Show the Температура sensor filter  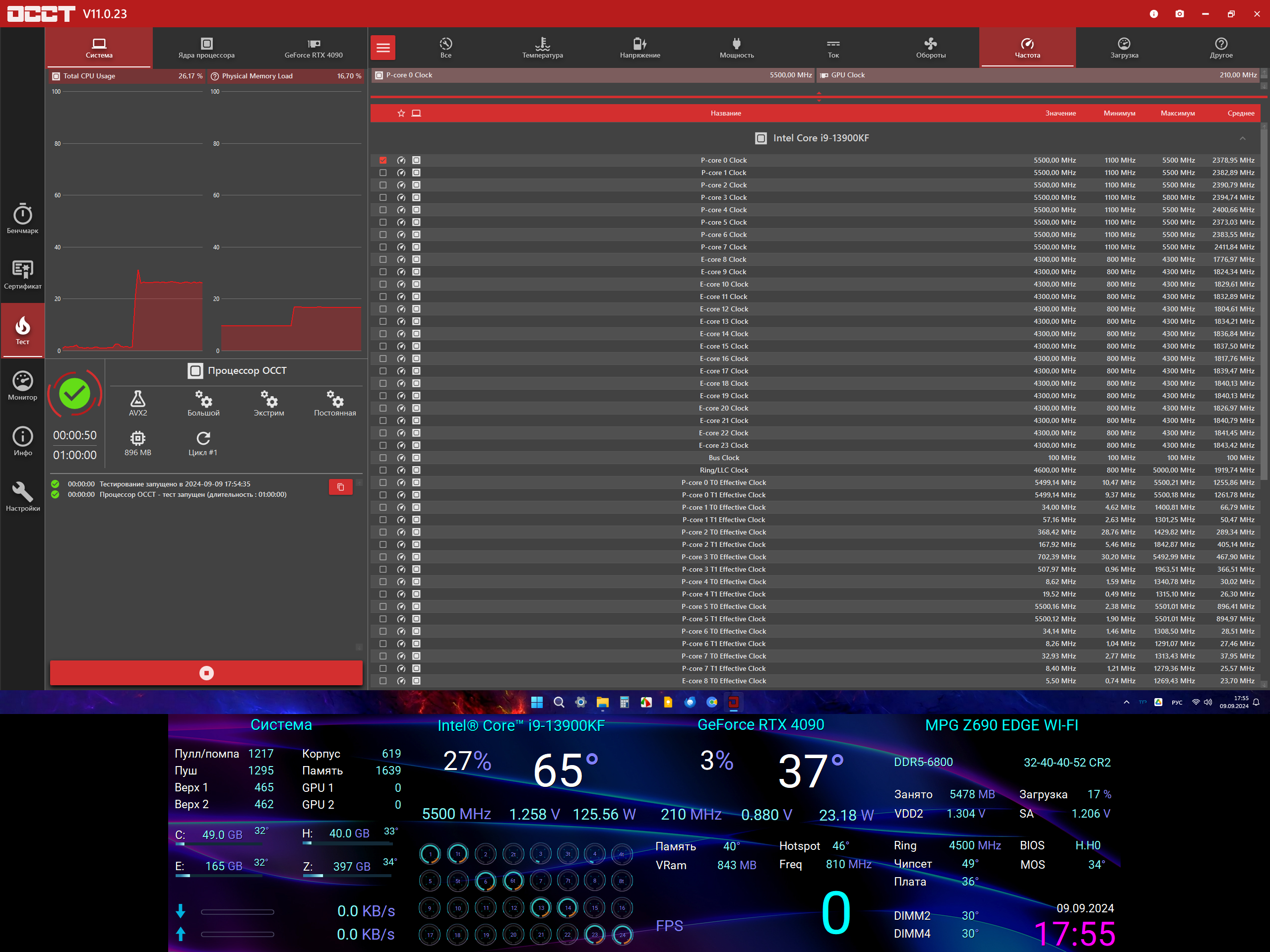coord(542,48)
